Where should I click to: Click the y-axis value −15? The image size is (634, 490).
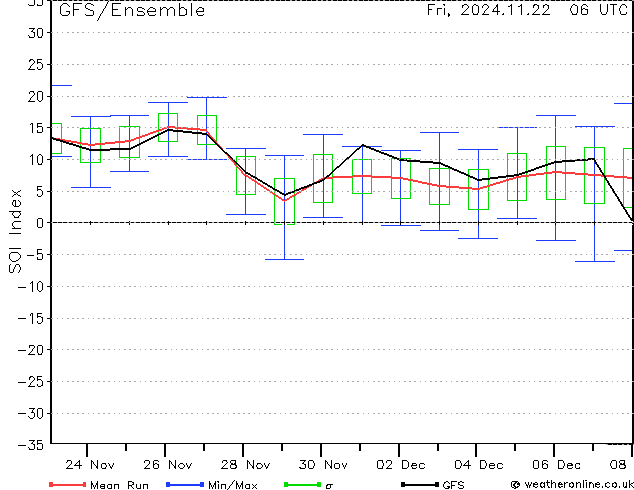31,319
